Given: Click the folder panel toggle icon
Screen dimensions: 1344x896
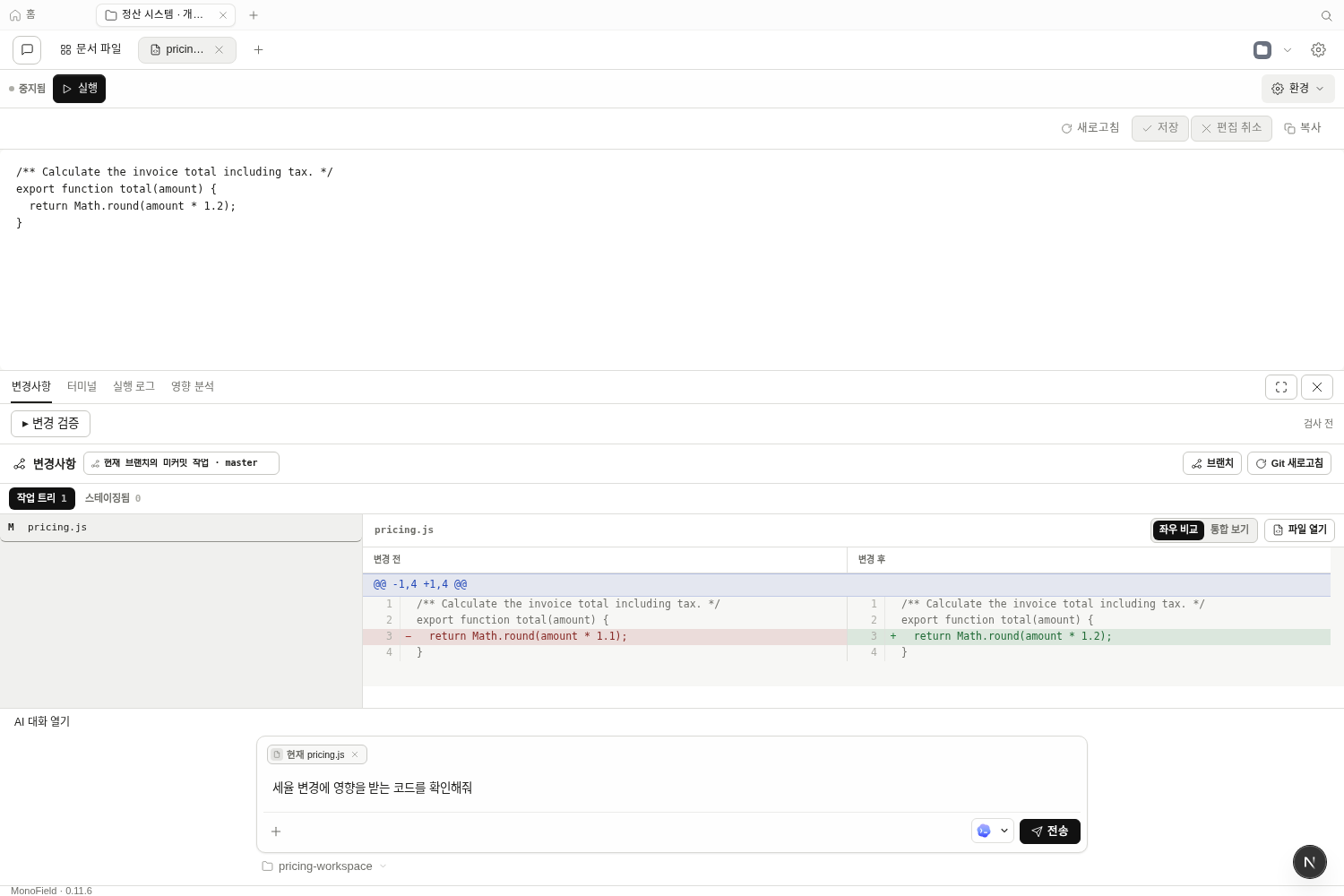Looking at the screenshot, I should pos(1262,50).
